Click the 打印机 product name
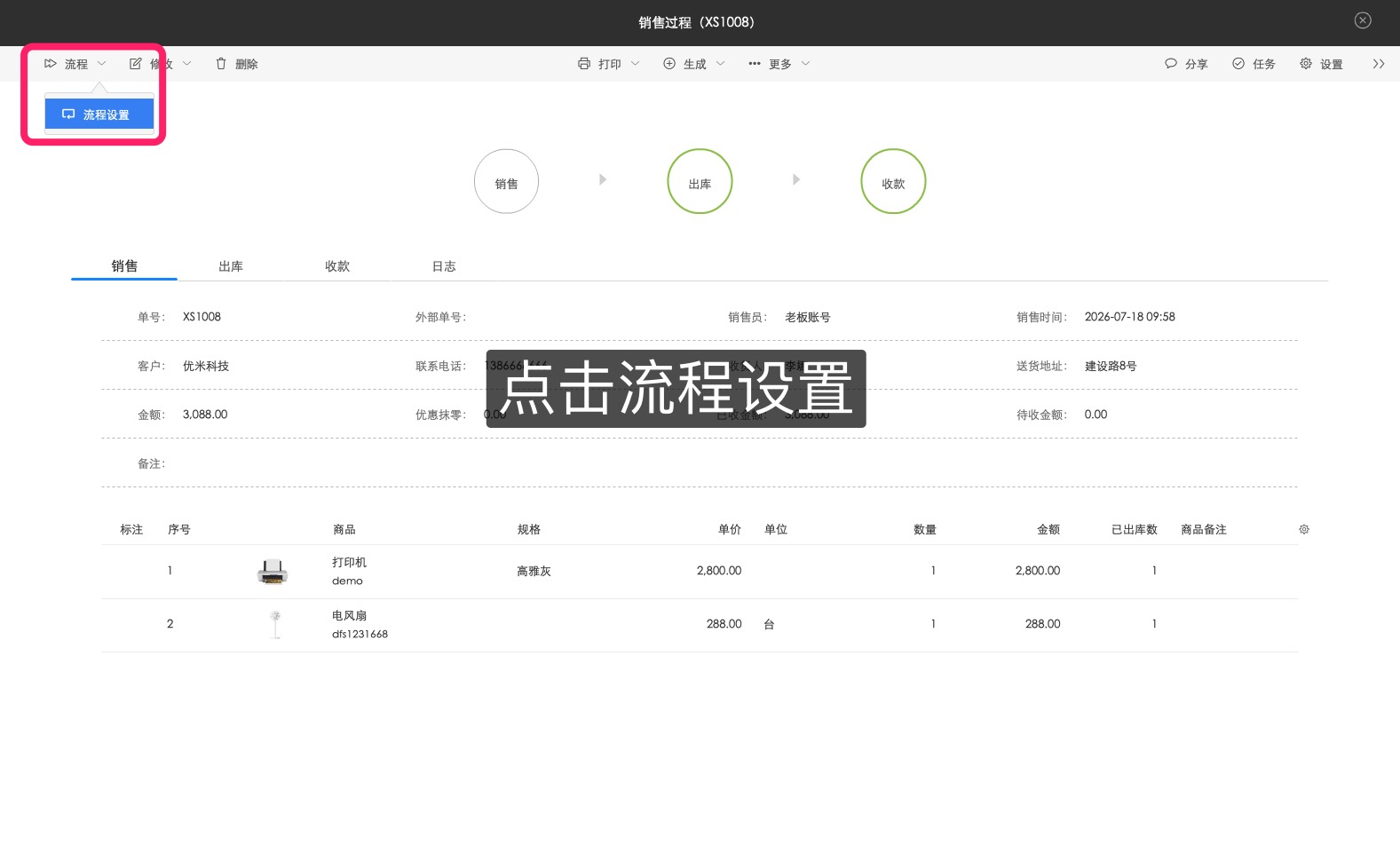This screenshot has height=846, width=1400. [349, 562]
